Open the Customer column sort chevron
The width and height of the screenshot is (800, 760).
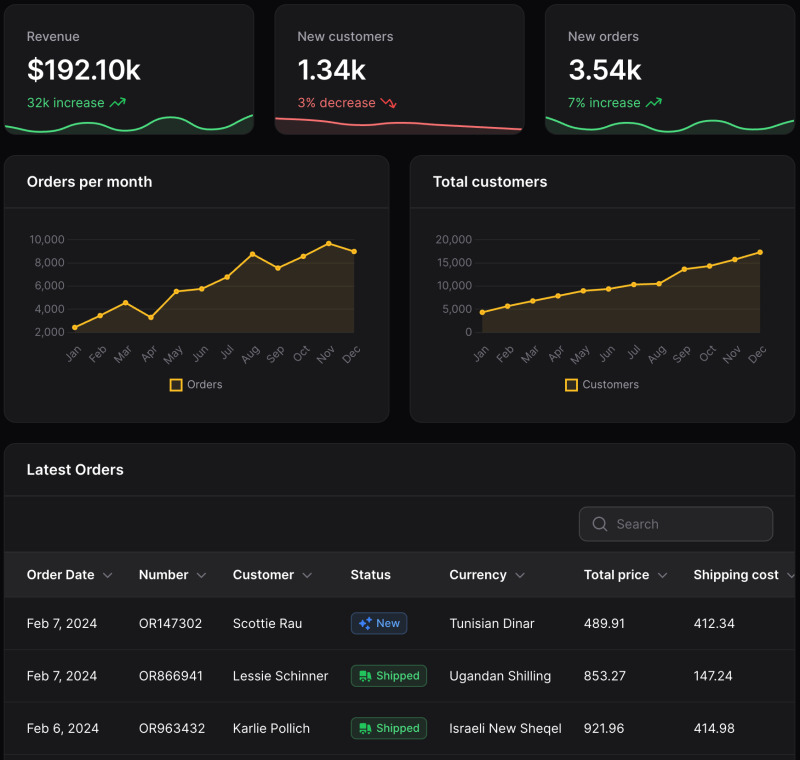(307, 575)
